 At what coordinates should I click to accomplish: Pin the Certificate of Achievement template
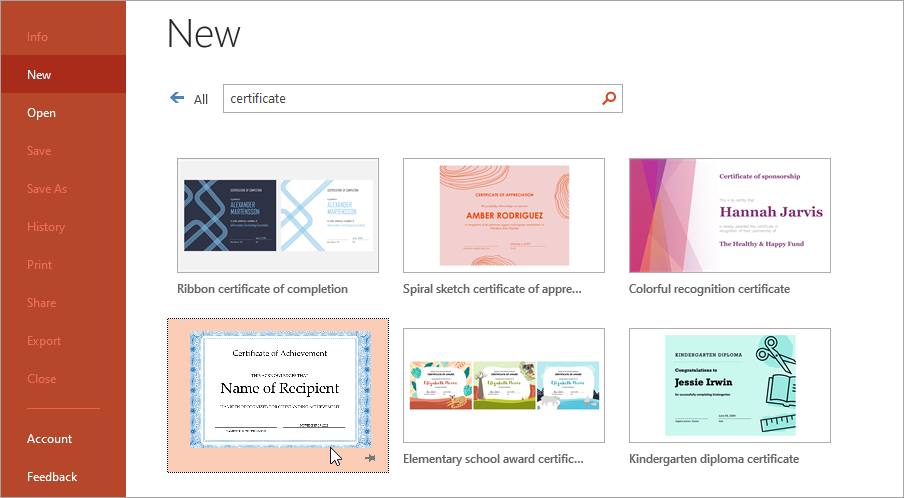[370, 457]
